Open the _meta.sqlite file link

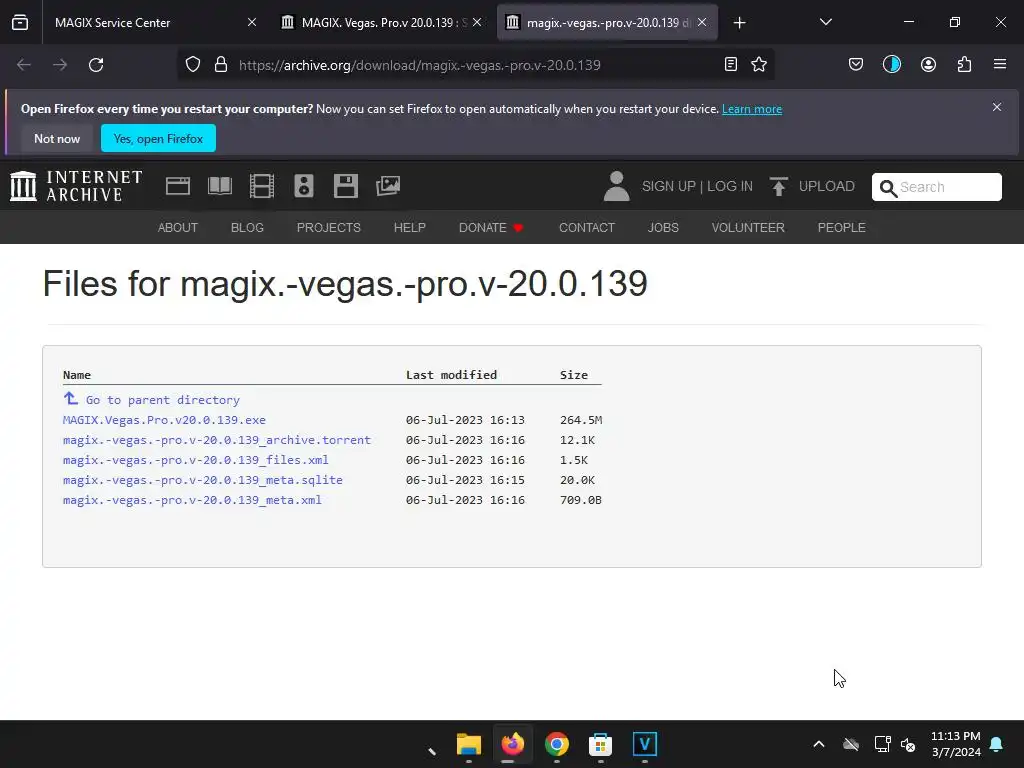click(x=202, y=480)
